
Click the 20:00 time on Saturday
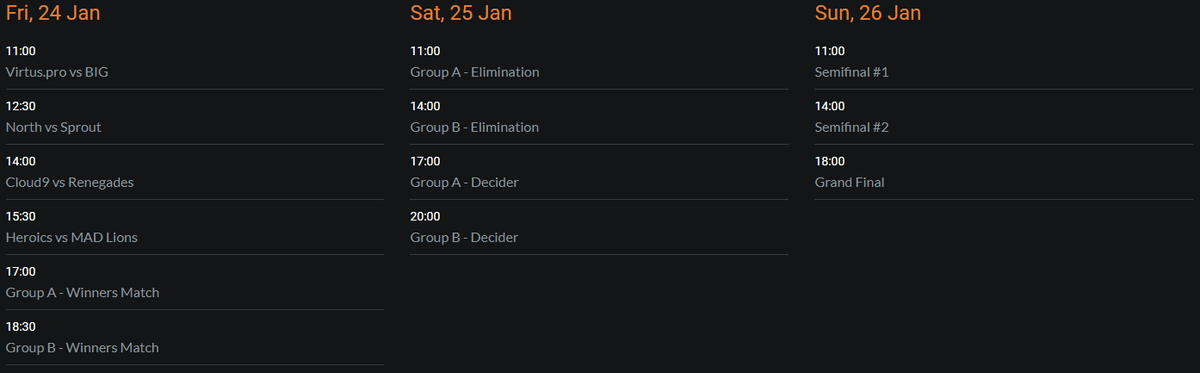pos(426,216)
